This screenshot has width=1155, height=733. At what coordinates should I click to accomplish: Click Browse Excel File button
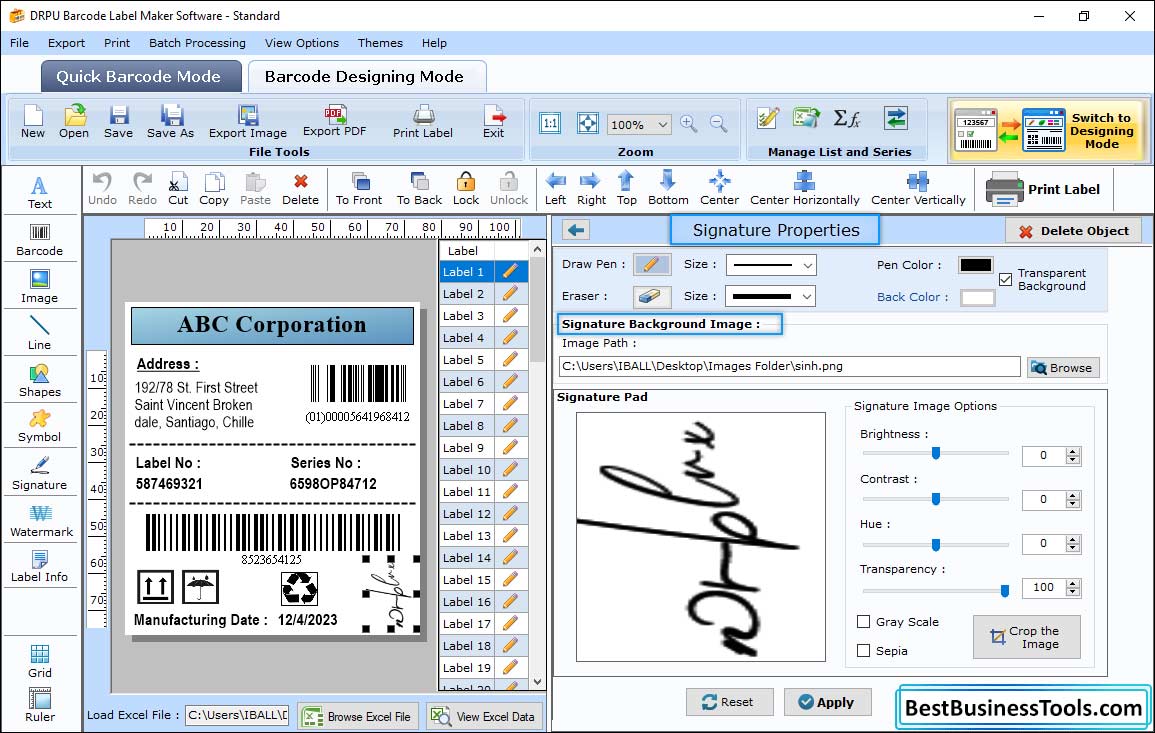point(358,716)
